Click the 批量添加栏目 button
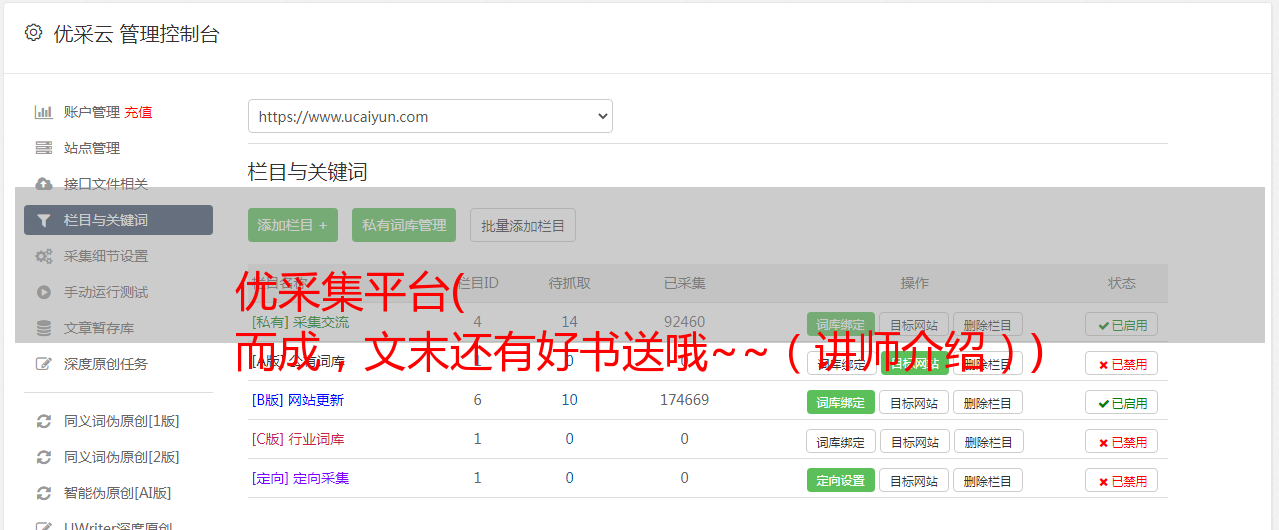The image size is (1279, 530). pos(523,225)
